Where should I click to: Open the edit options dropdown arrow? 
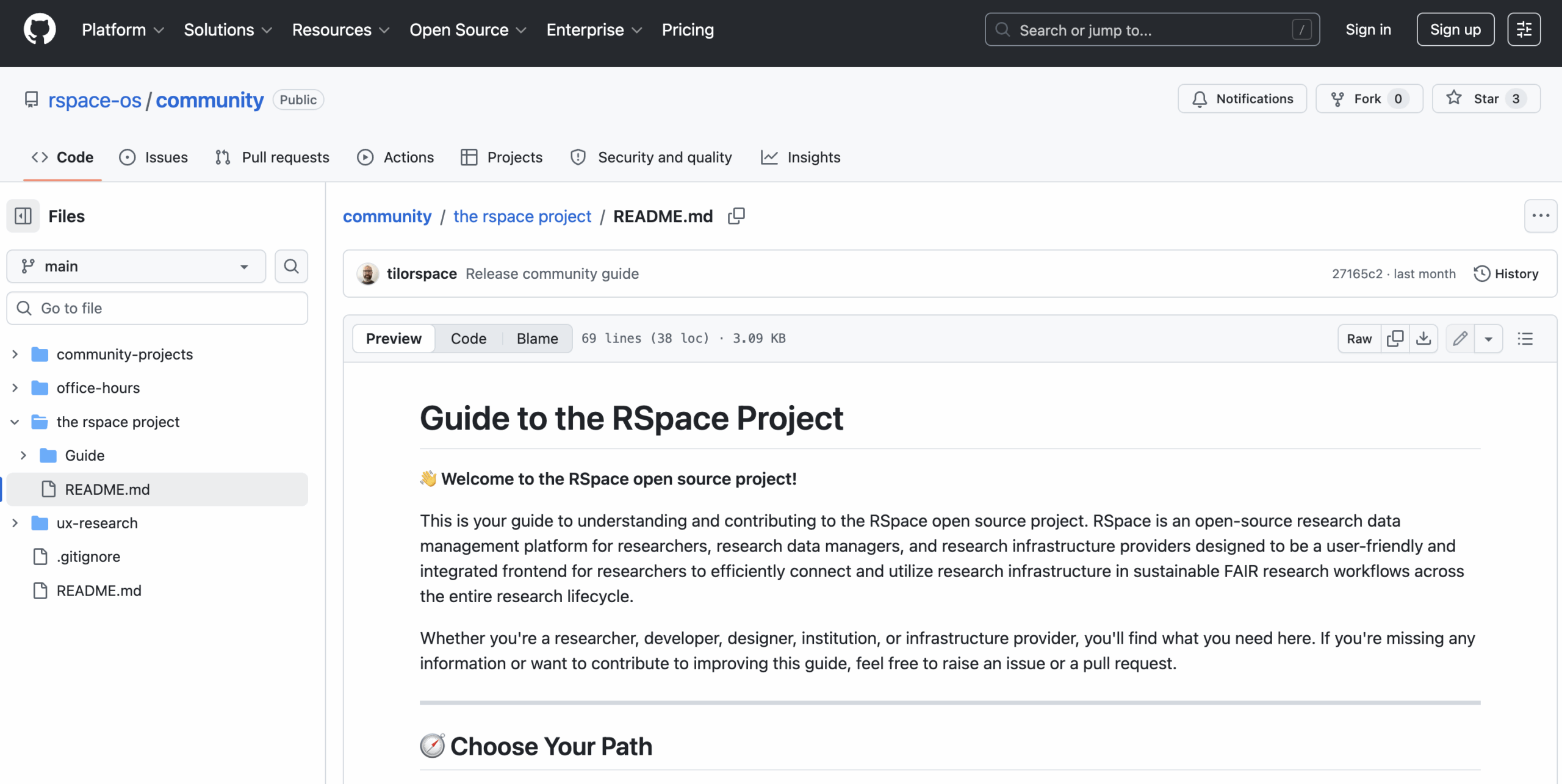1488,338
